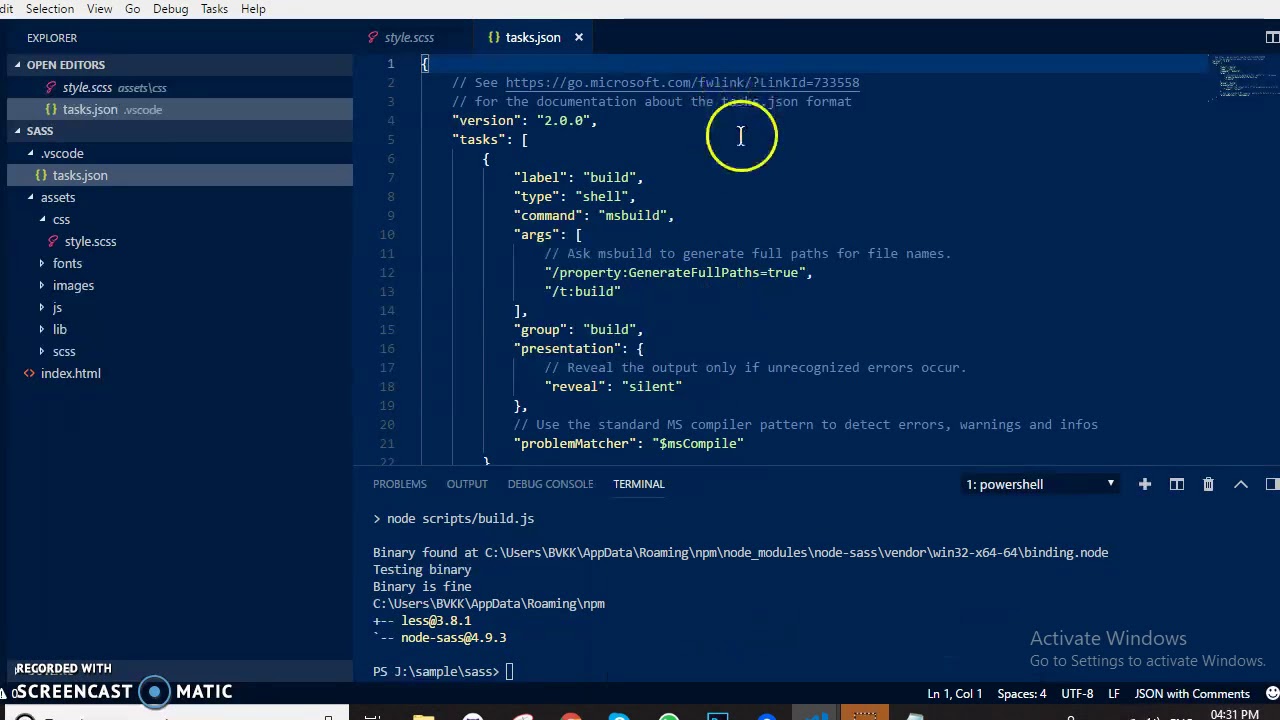Select language mode JSON with Comments
1280x720 pixels.
click(x=1192, y=694)
